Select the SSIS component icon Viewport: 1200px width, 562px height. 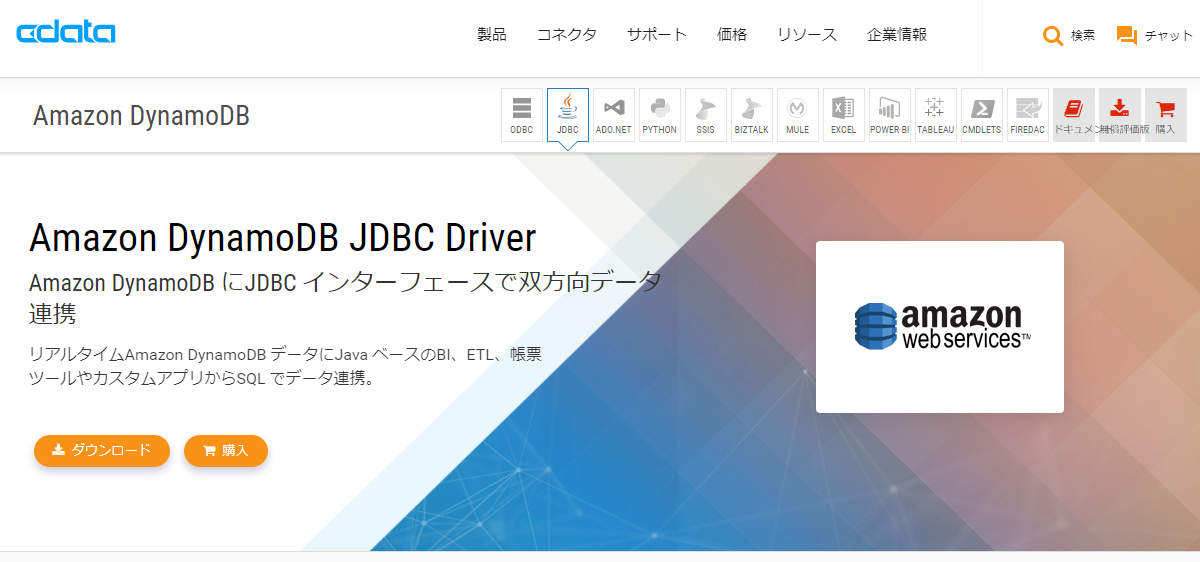click(x=706, y=115)
